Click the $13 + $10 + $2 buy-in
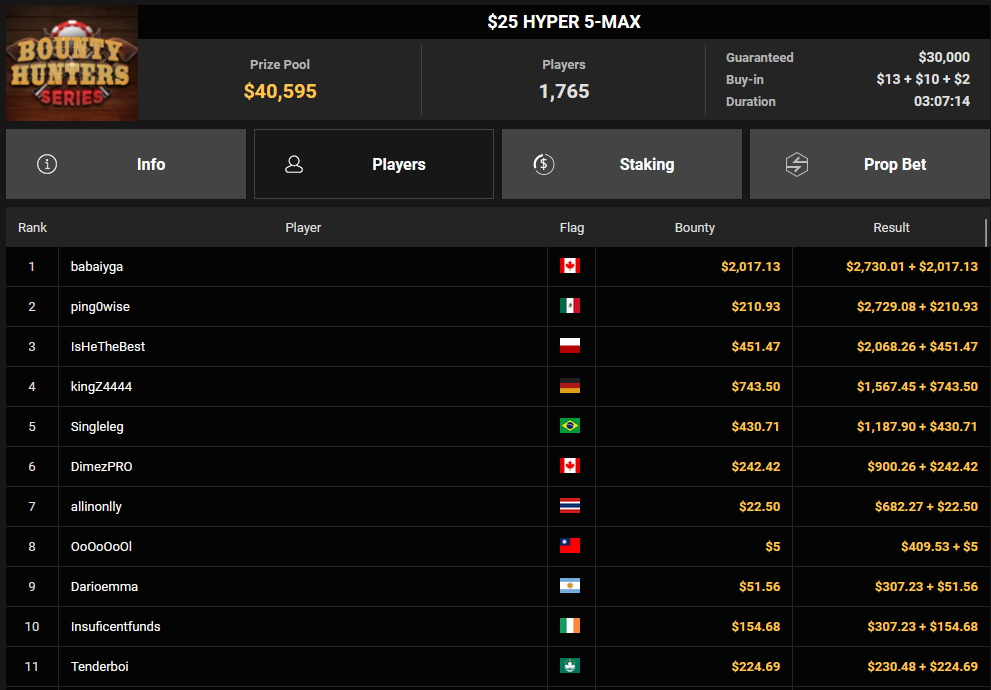Viewport: 991px width, 690px height. tap(923, 79)
